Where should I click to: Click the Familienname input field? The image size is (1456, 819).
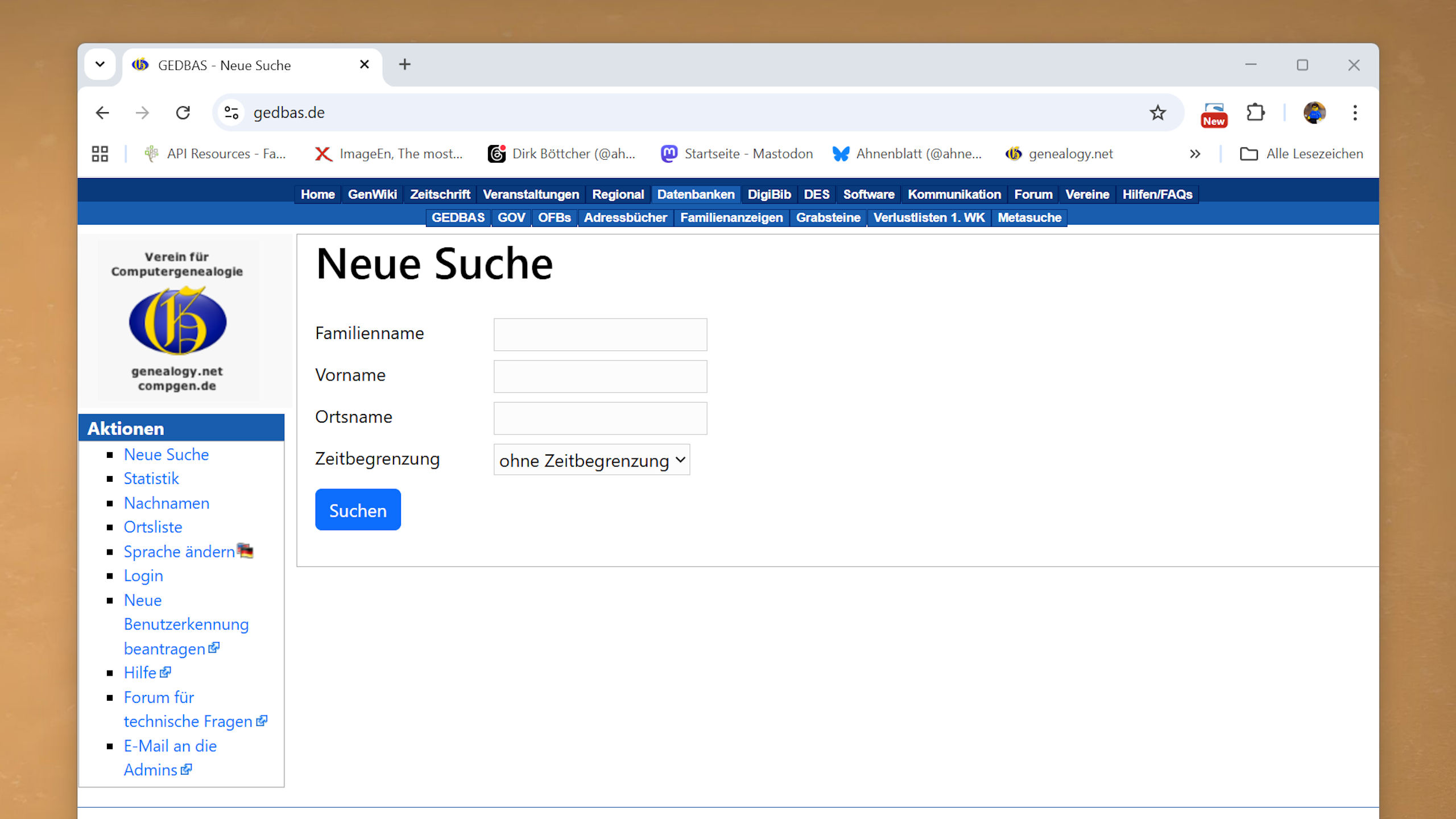600,334
